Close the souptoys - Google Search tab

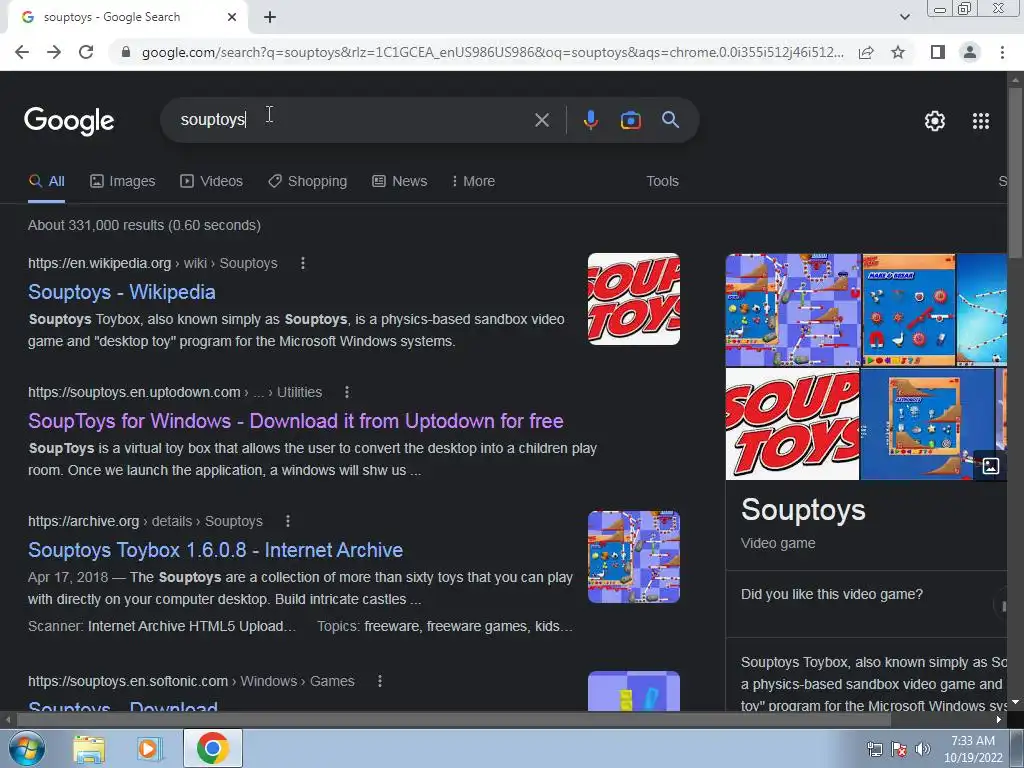pyautogui.click(x=232, y=17)
